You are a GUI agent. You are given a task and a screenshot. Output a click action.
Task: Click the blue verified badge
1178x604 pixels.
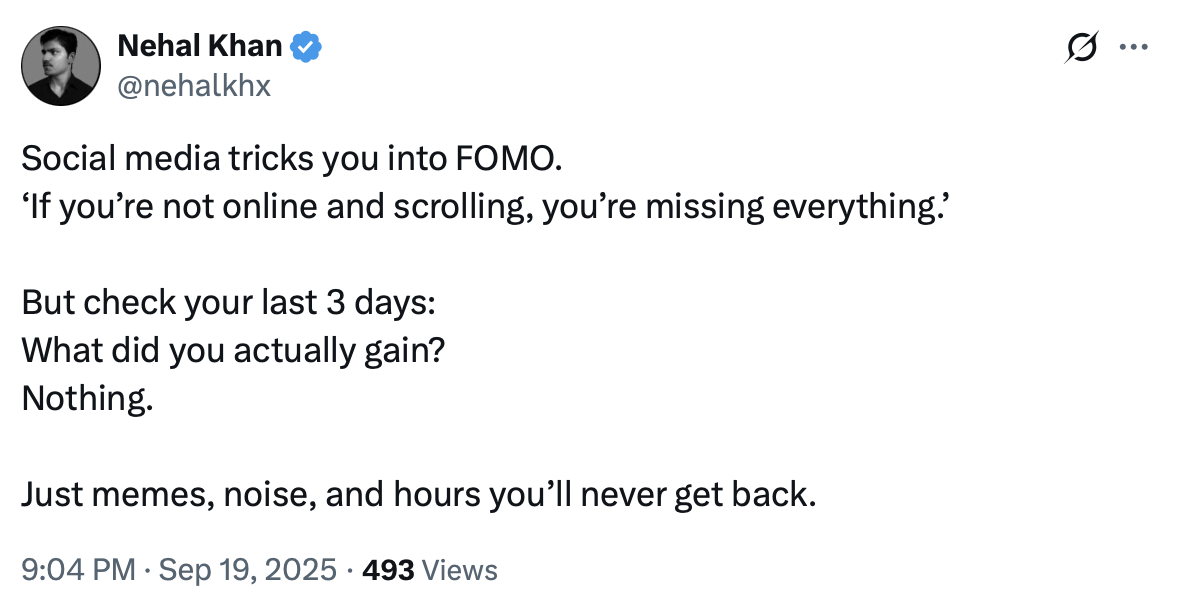coord(305,46)
